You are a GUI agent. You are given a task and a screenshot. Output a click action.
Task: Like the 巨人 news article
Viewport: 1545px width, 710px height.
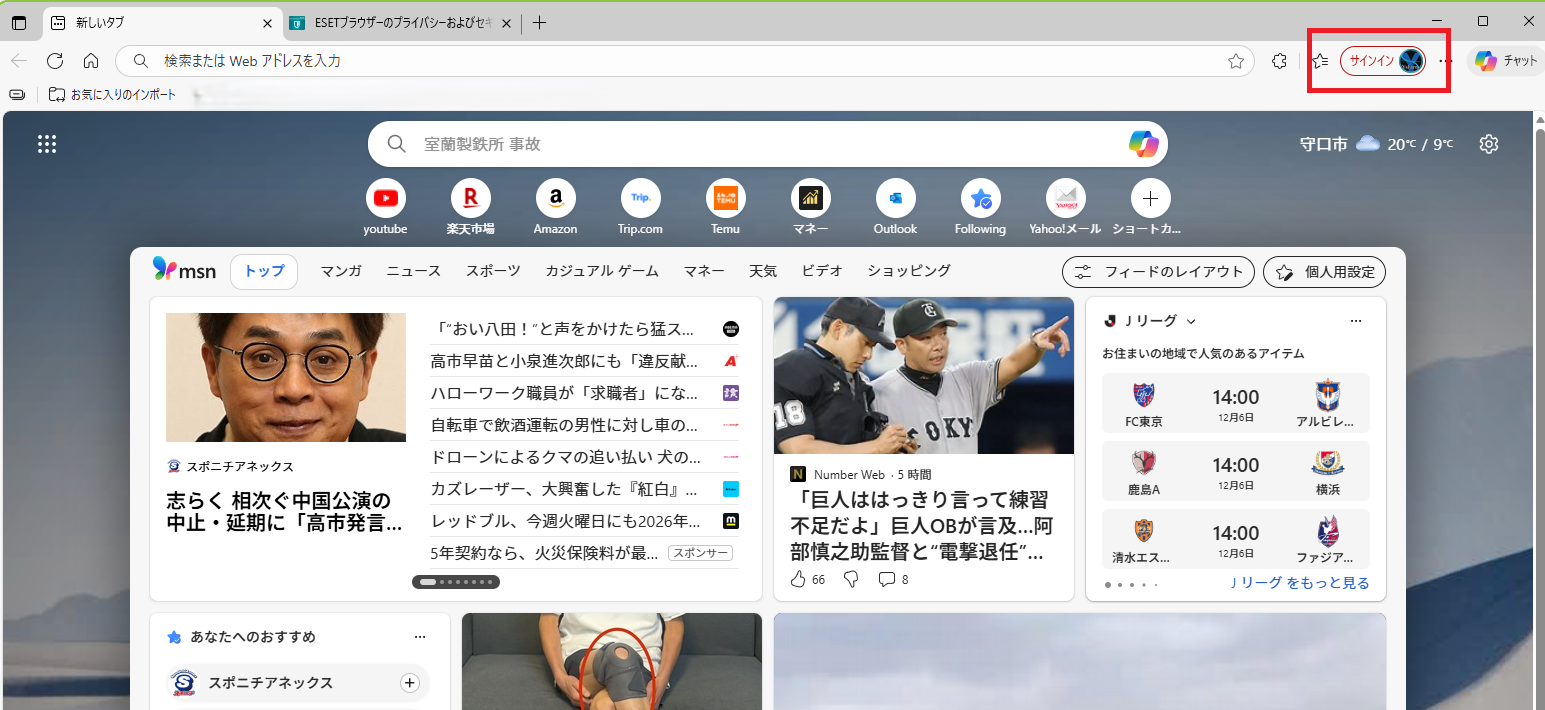pyautogui.click(x=798, y=579)
